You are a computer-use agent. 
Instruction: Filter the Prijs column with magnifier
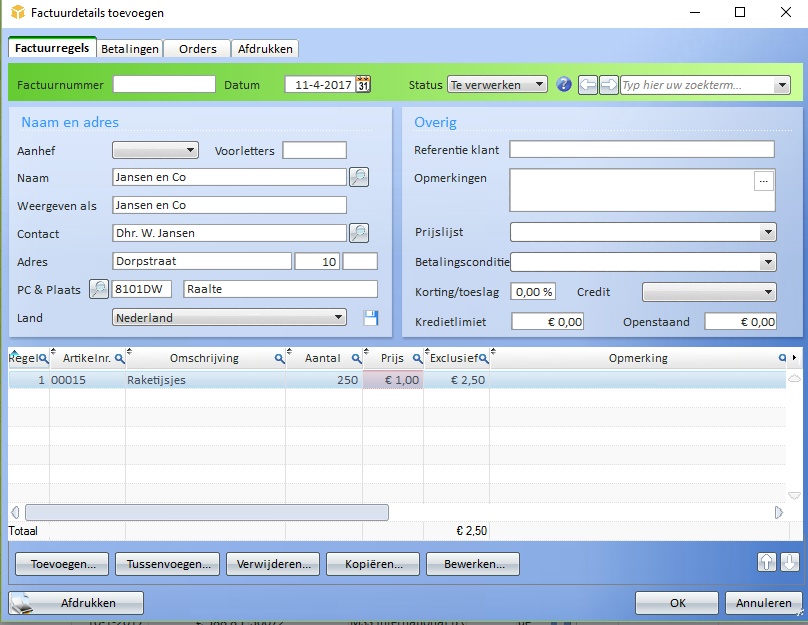pyautogui.click(x=417, y=358)
